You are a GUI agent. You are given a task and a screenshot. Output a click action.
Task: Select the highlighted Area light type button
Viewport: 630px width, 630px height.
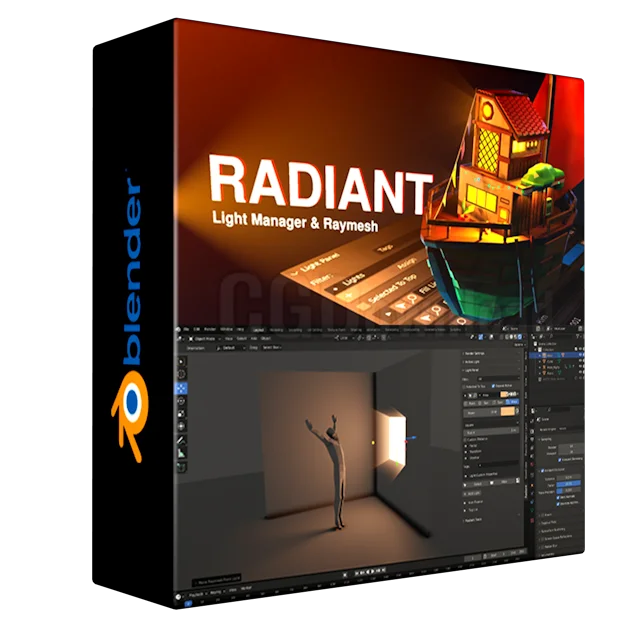512,402
